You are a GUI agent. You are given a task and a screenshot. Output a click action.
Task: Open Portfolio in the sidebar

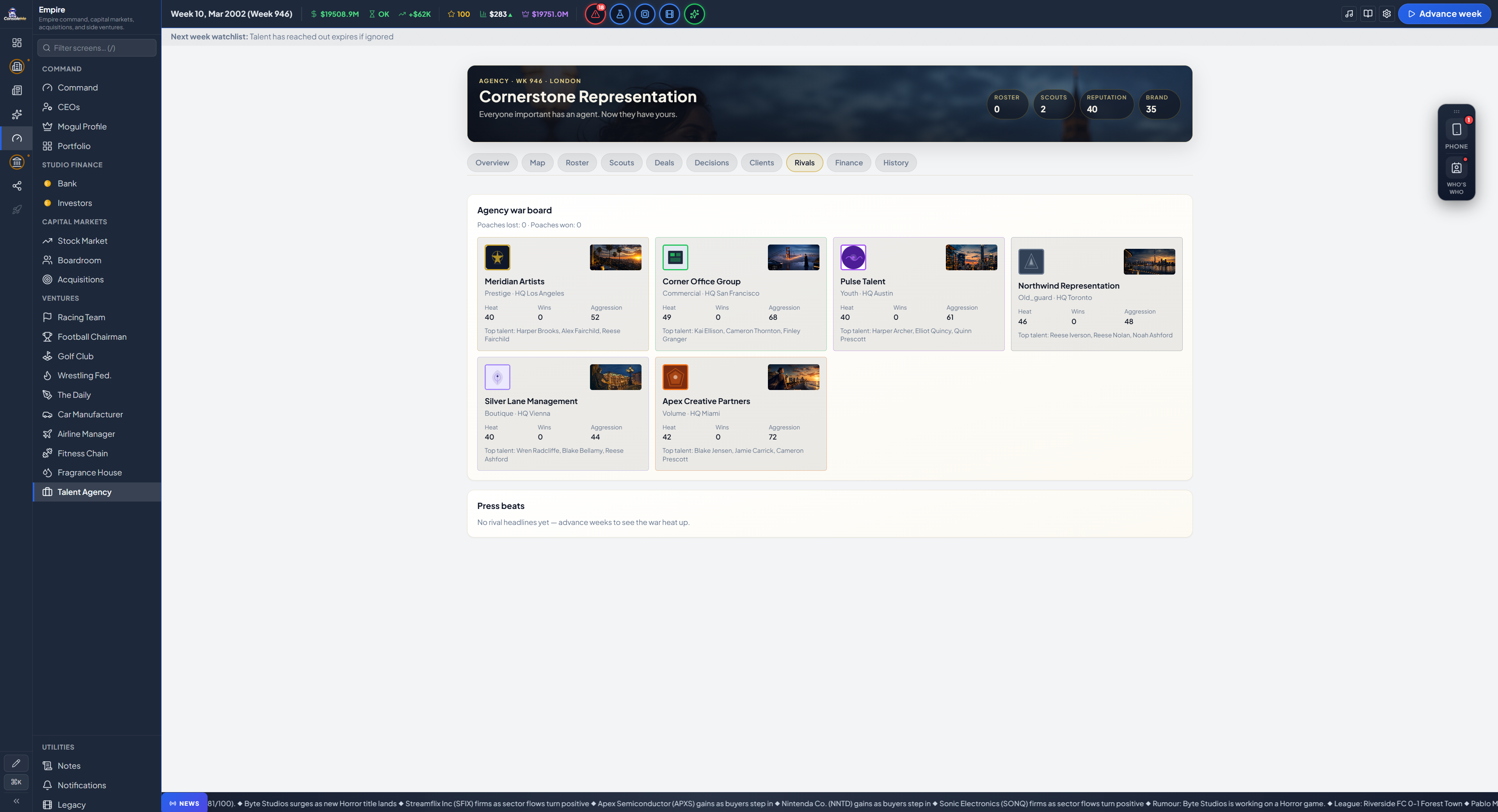[96, 146]
